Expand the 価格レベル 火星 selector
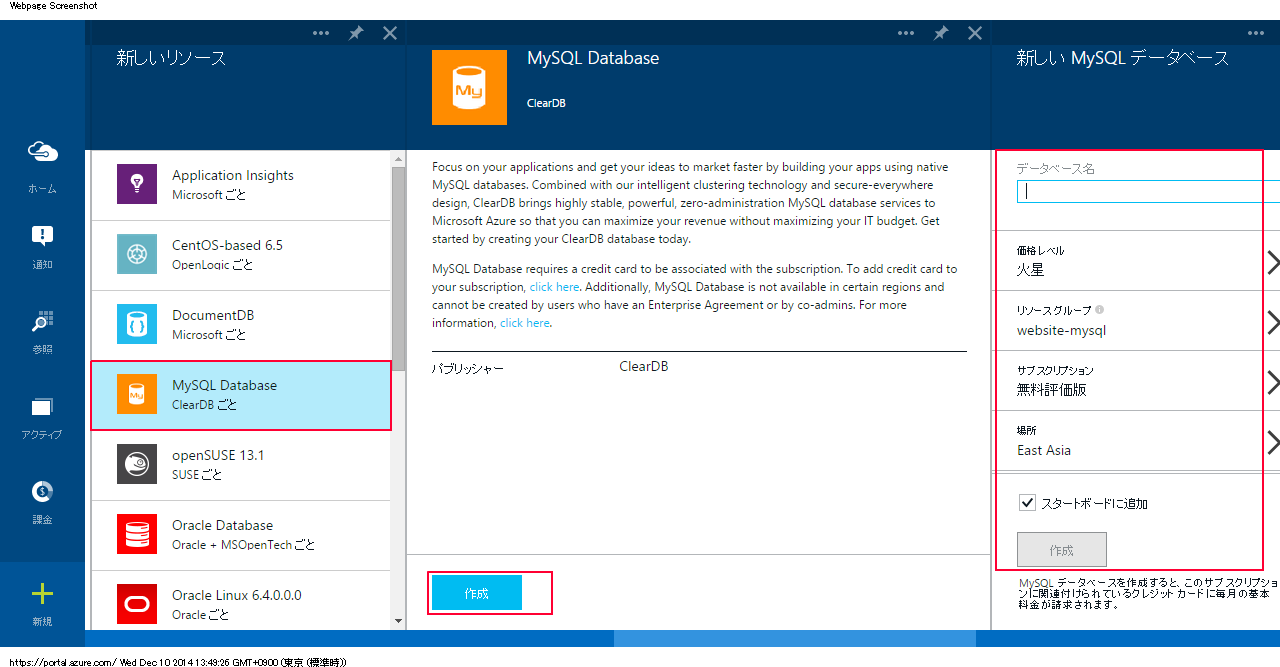The height and width of the screenshot is (667, 1280). point(1136,261)
